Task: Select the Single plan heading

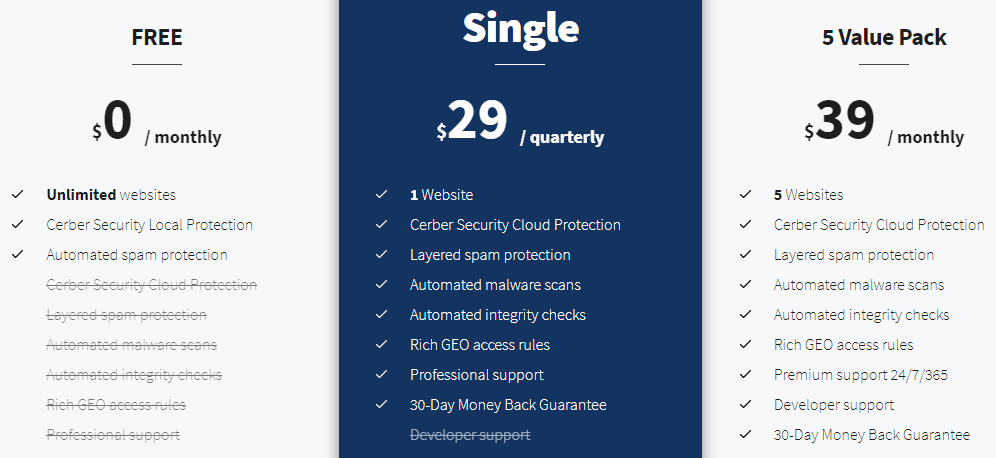Action: tap(520, 28)
